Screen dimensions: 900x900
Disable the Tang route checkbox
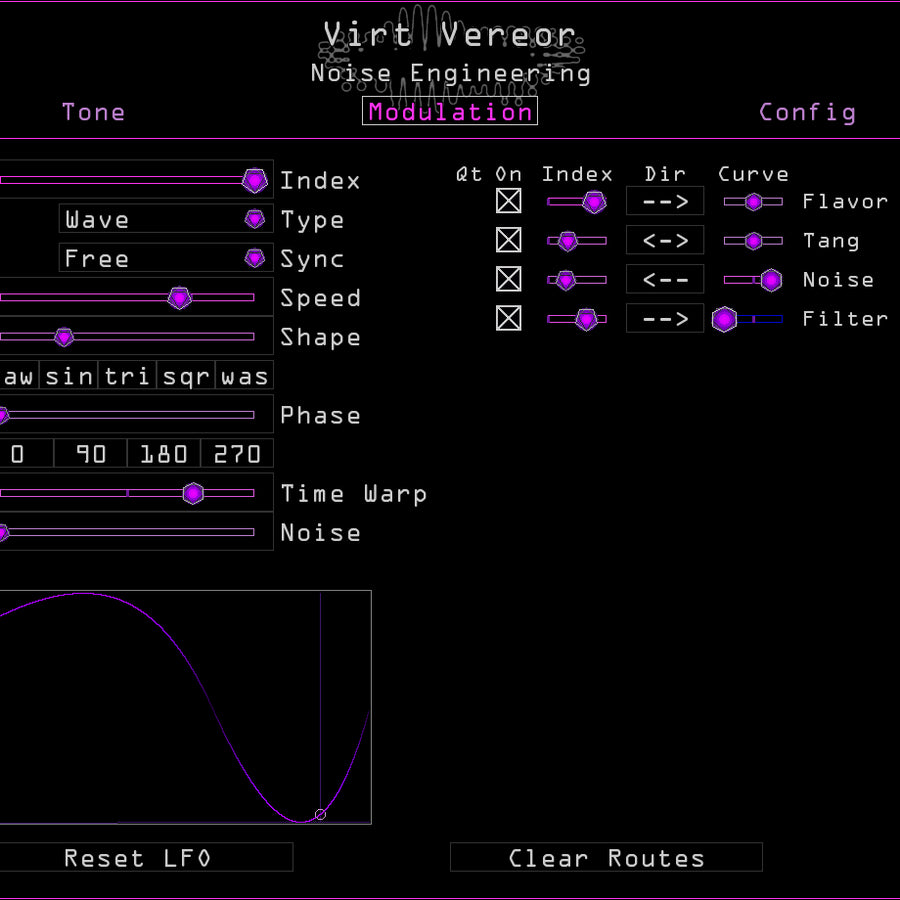[509, 241]
